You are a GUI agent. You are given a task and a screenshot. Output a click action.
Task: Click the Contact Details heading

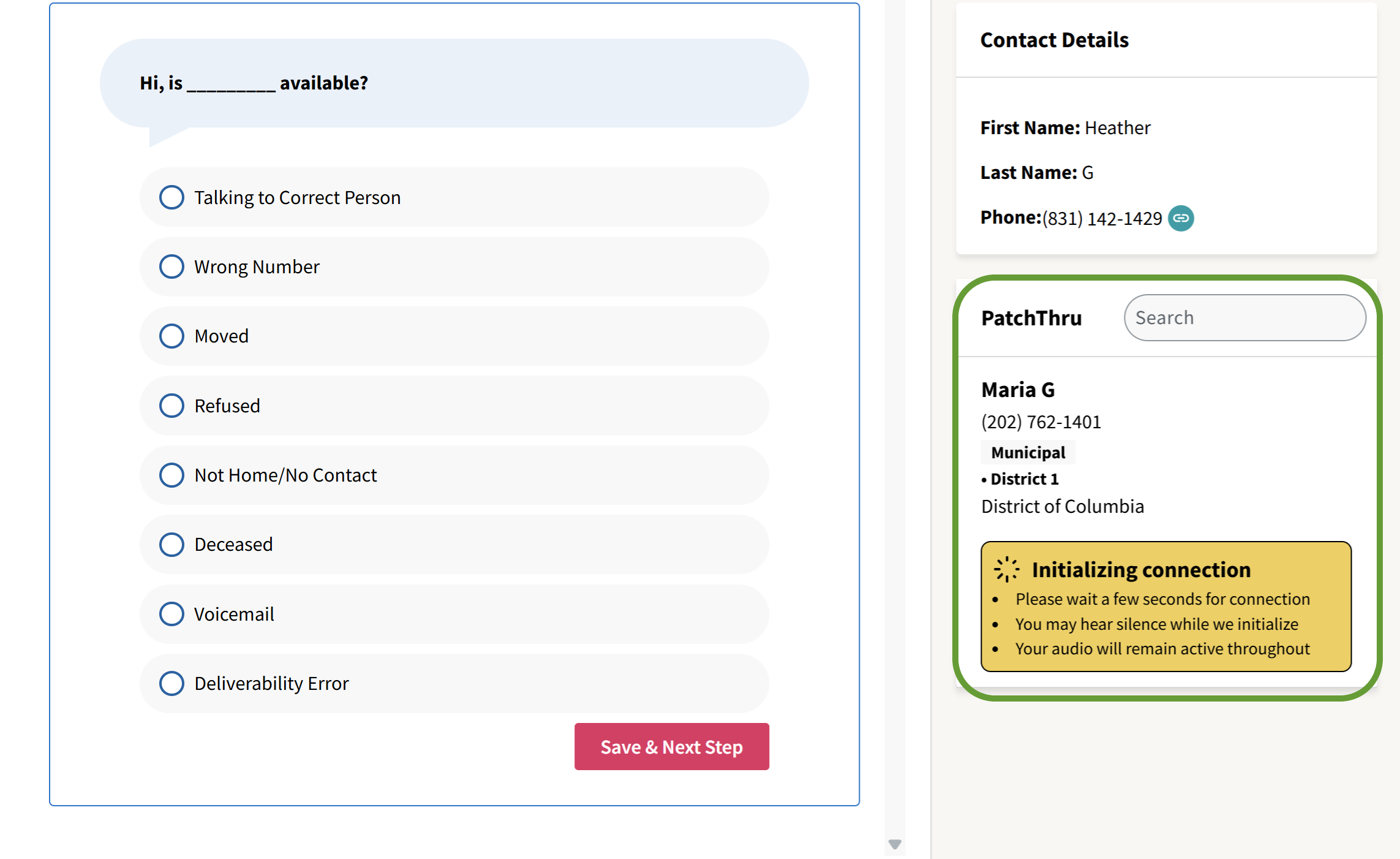[1054, 40]
